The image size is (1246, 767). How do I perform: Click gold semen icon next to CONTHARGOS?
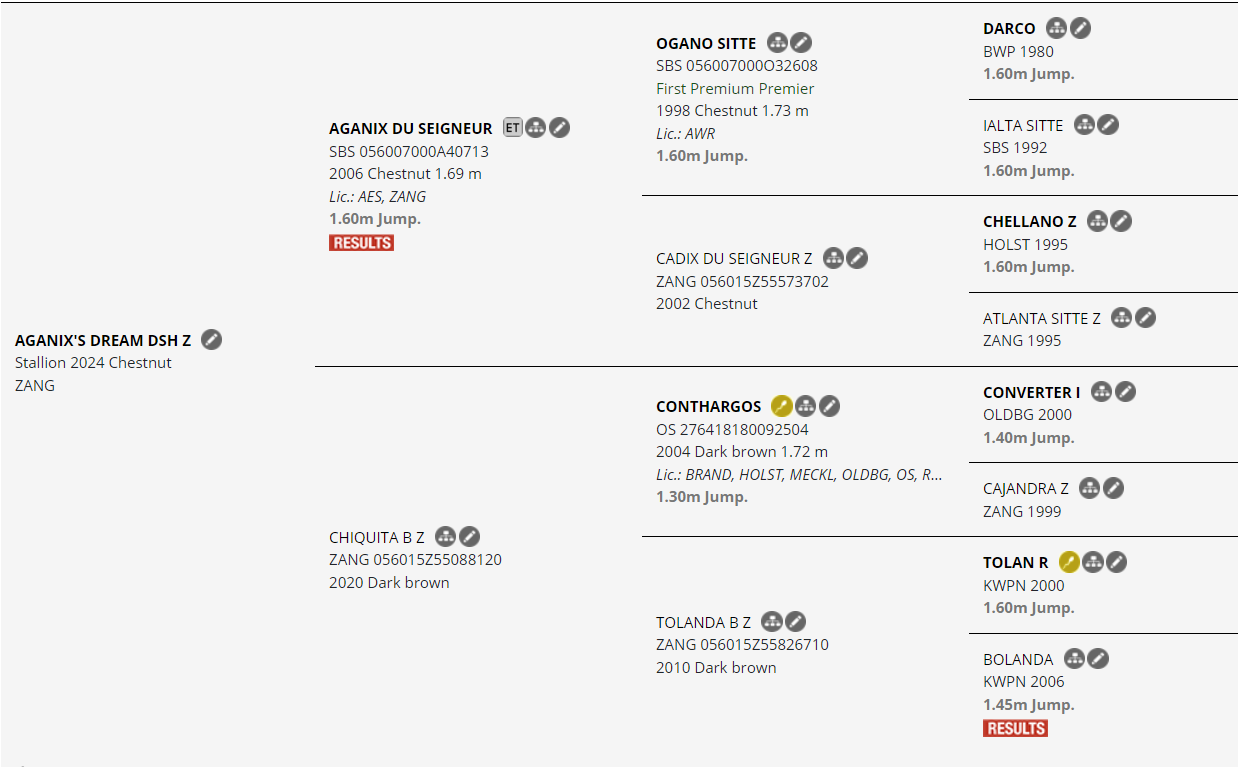[782, 407]
